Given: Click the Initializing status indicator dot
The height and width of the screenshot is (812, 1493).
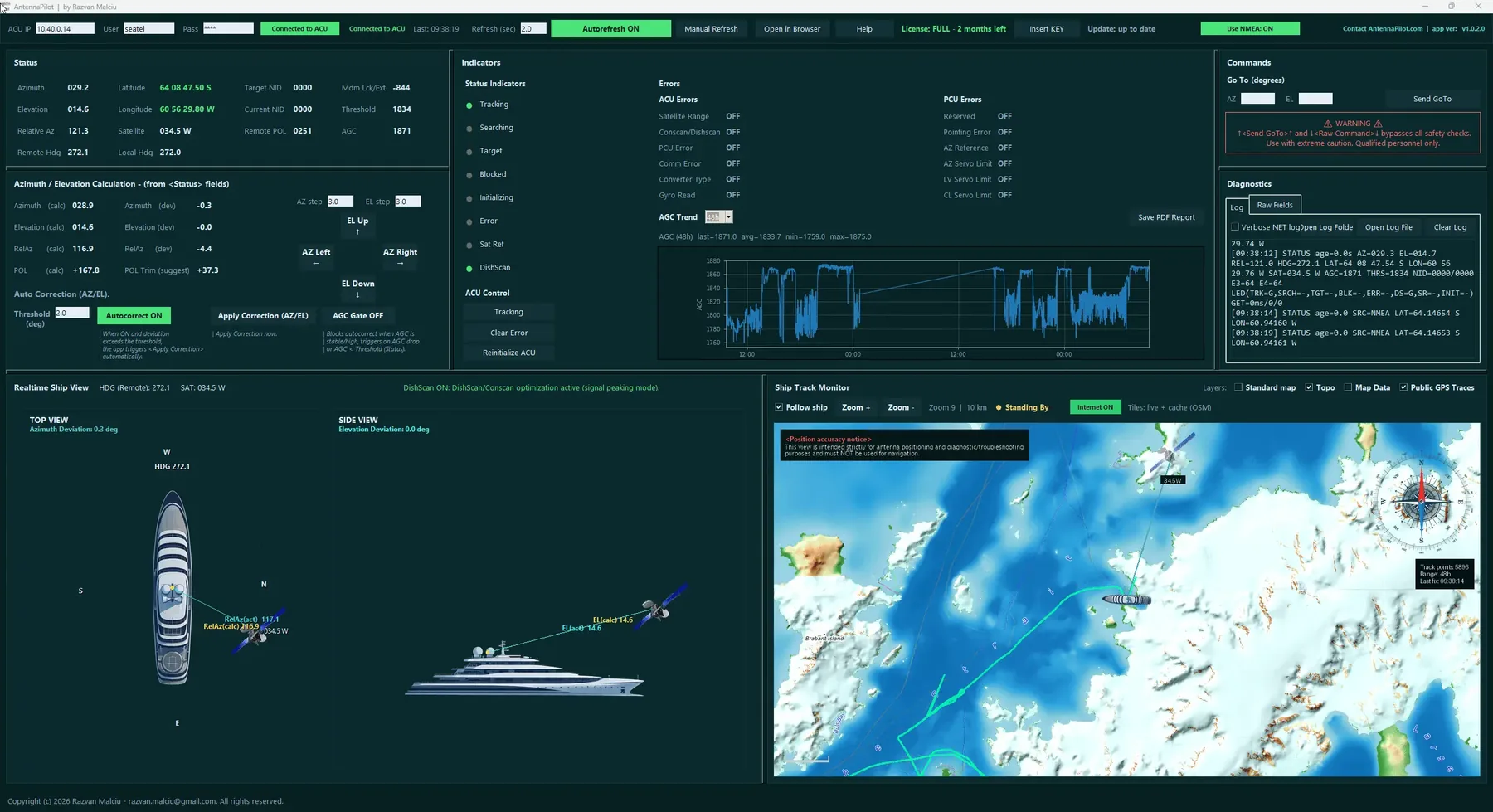Looking at the screenshot, I should [x=469, y=198].
